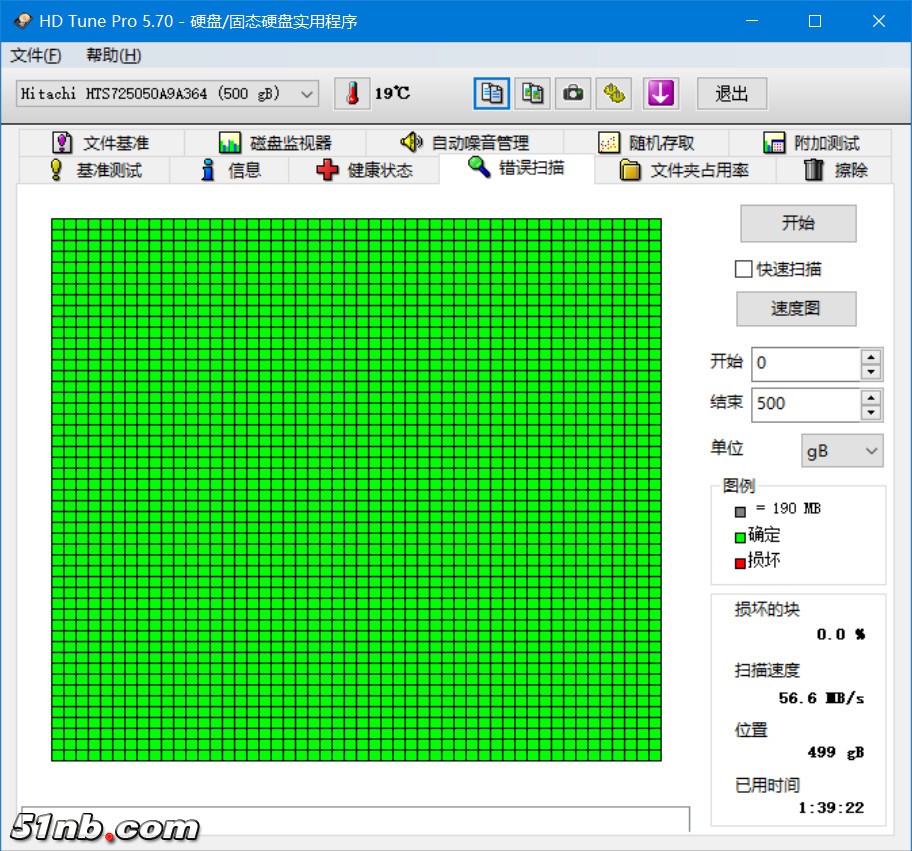Save screenshot using the camera icon
Viewport: 912px width, 851px height.
point(573,94)
